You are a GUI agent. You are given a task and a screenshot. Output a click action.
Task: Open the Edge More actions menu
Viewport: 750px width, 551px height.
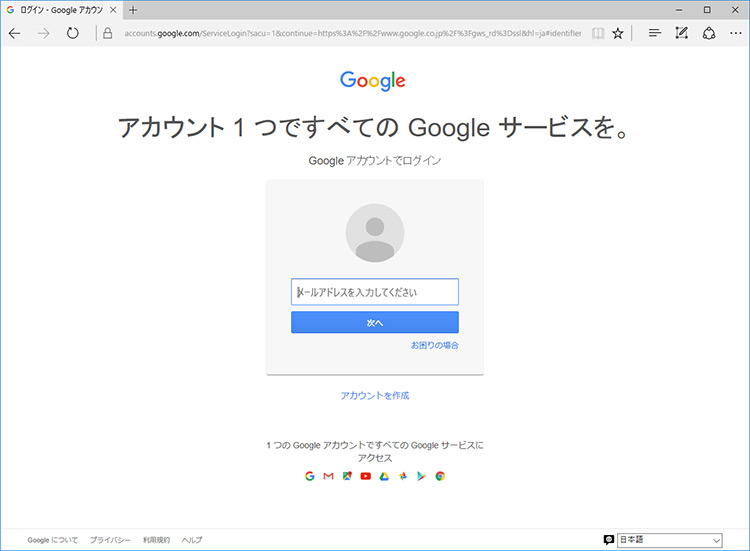coord(735,33)
